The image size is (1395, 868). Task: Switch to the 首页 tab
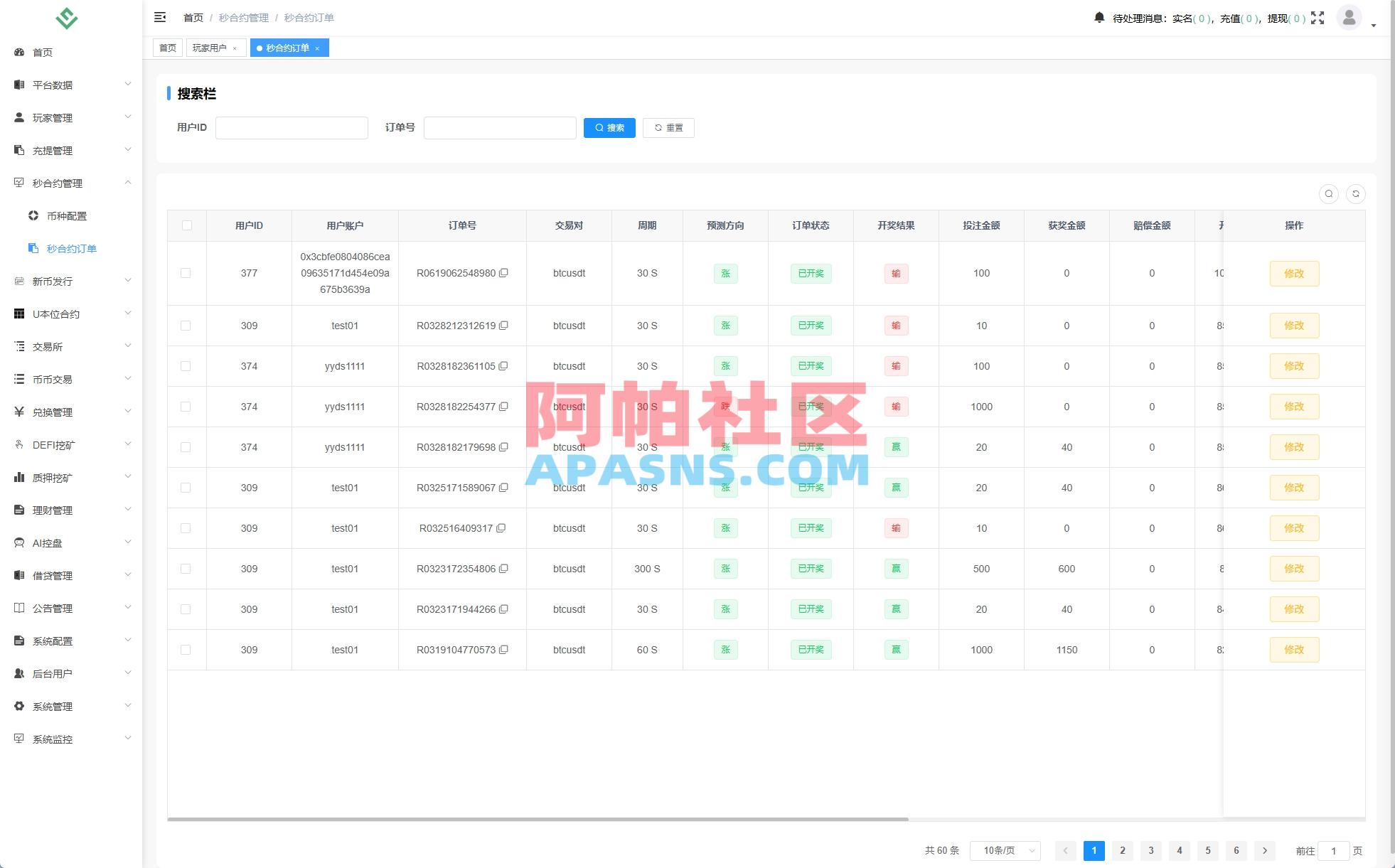coord(167,48)
